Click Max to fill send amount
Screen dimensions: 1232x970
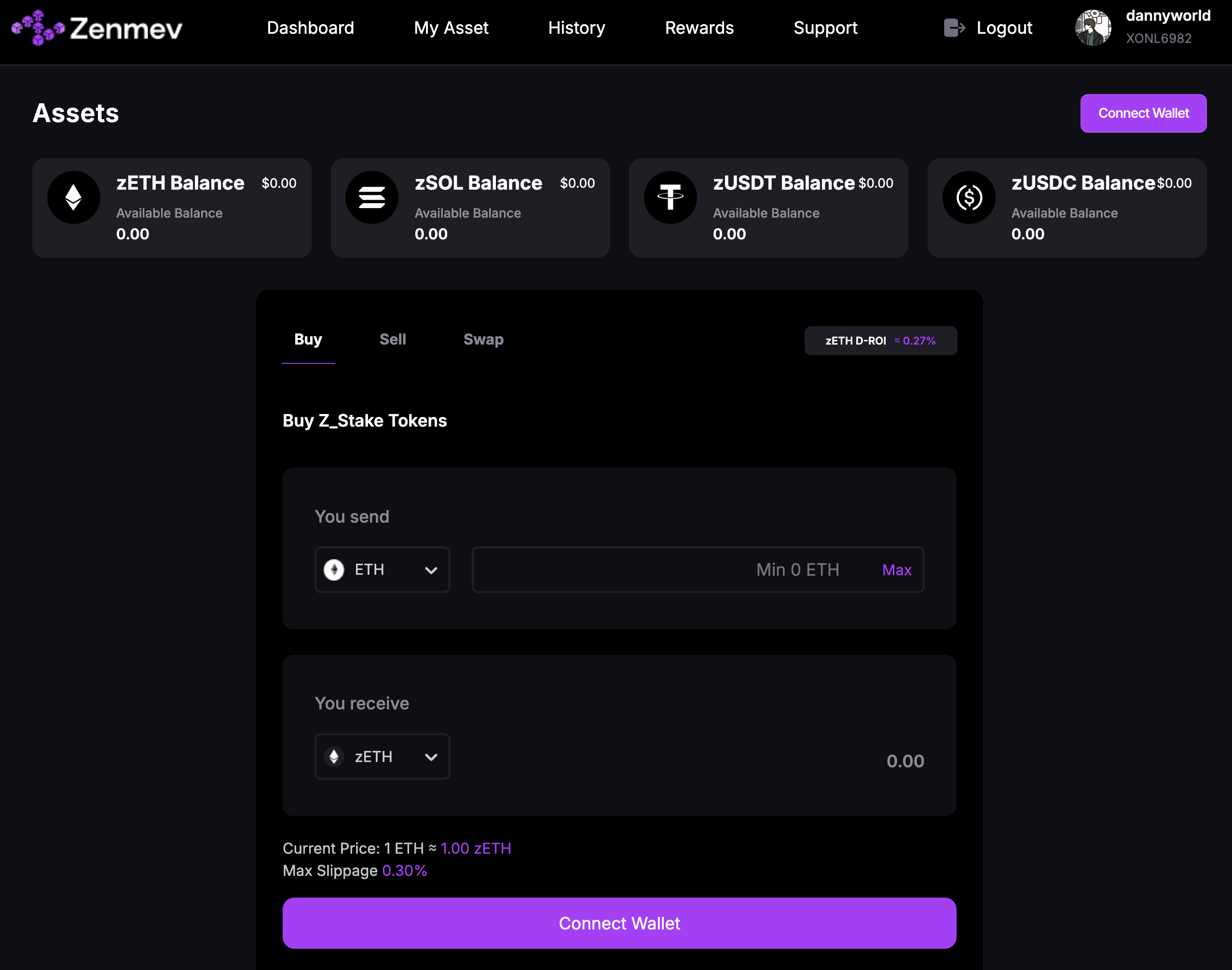[x=896, y=569]
